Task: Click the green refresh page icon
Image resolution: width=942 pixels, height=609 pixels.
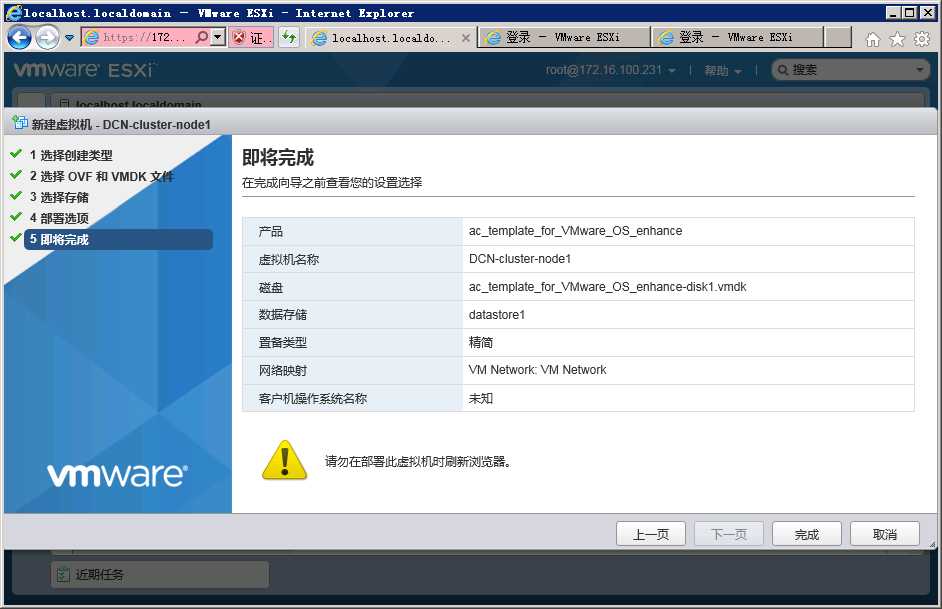Action: tap(289, 37)
